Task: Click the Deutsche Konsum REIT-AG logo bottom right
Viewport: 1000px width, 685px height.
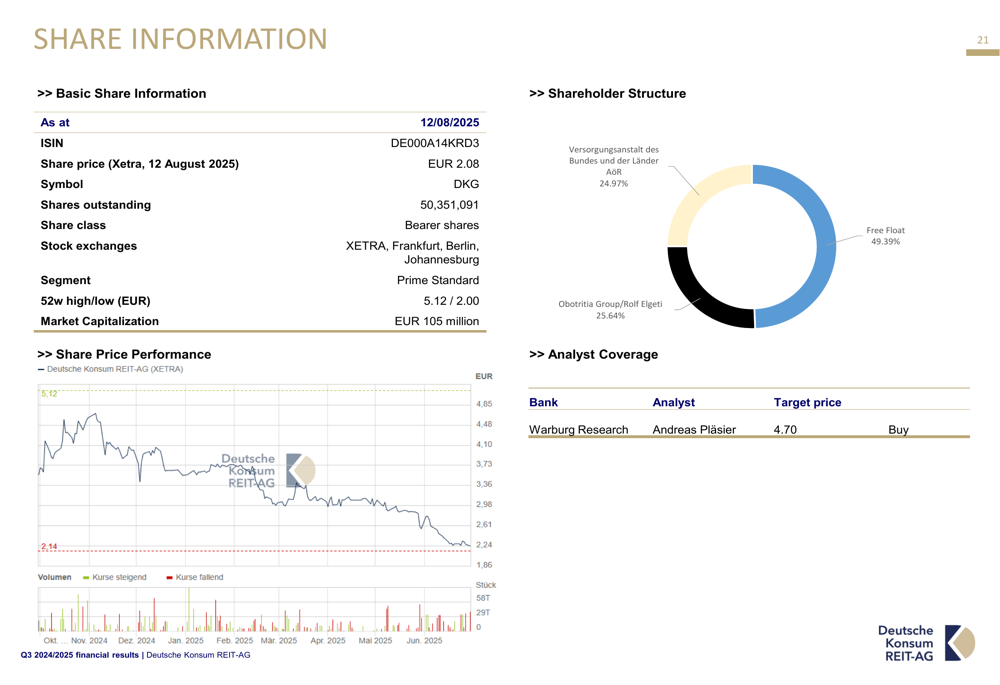Action: 926,643
